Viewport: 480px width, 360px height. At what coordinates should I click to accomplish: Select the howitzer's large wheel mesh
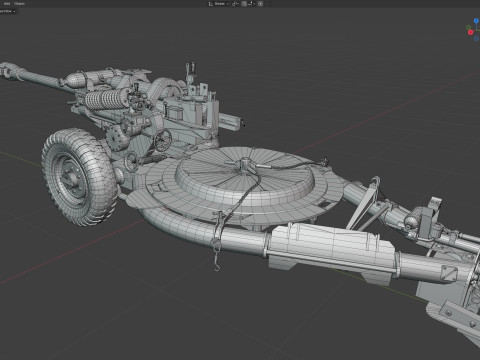coord(79,177)
